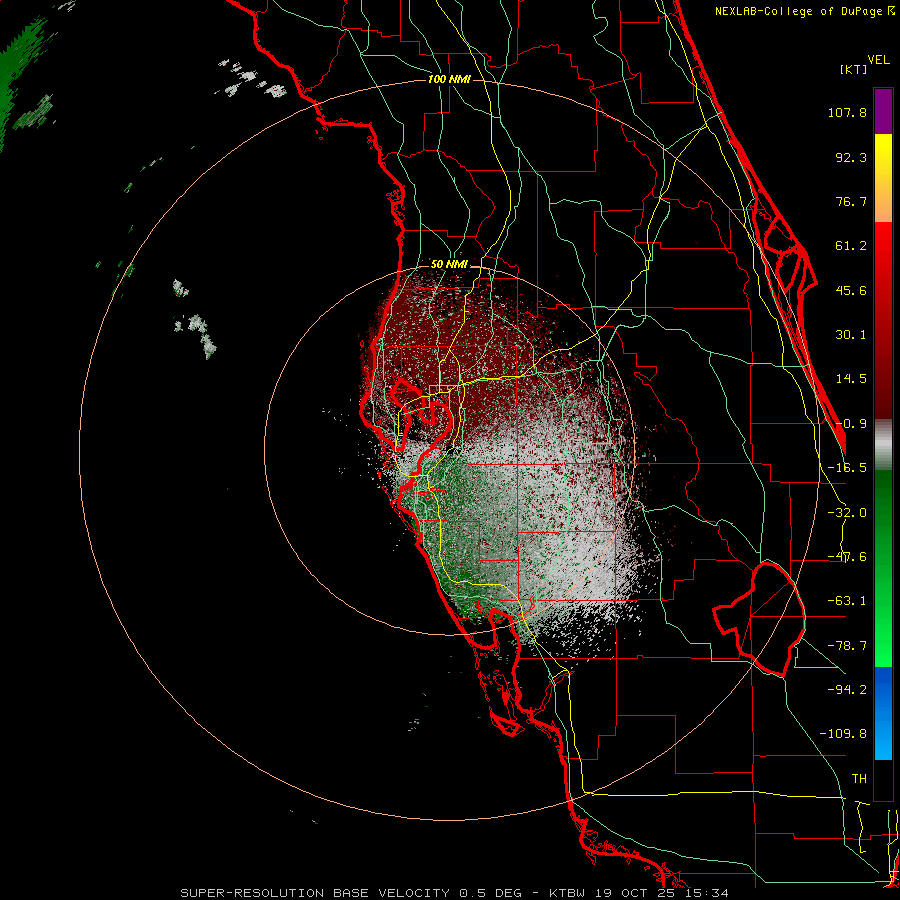Click the 92.3 legend value
The image size is (900, 900).
851,157
